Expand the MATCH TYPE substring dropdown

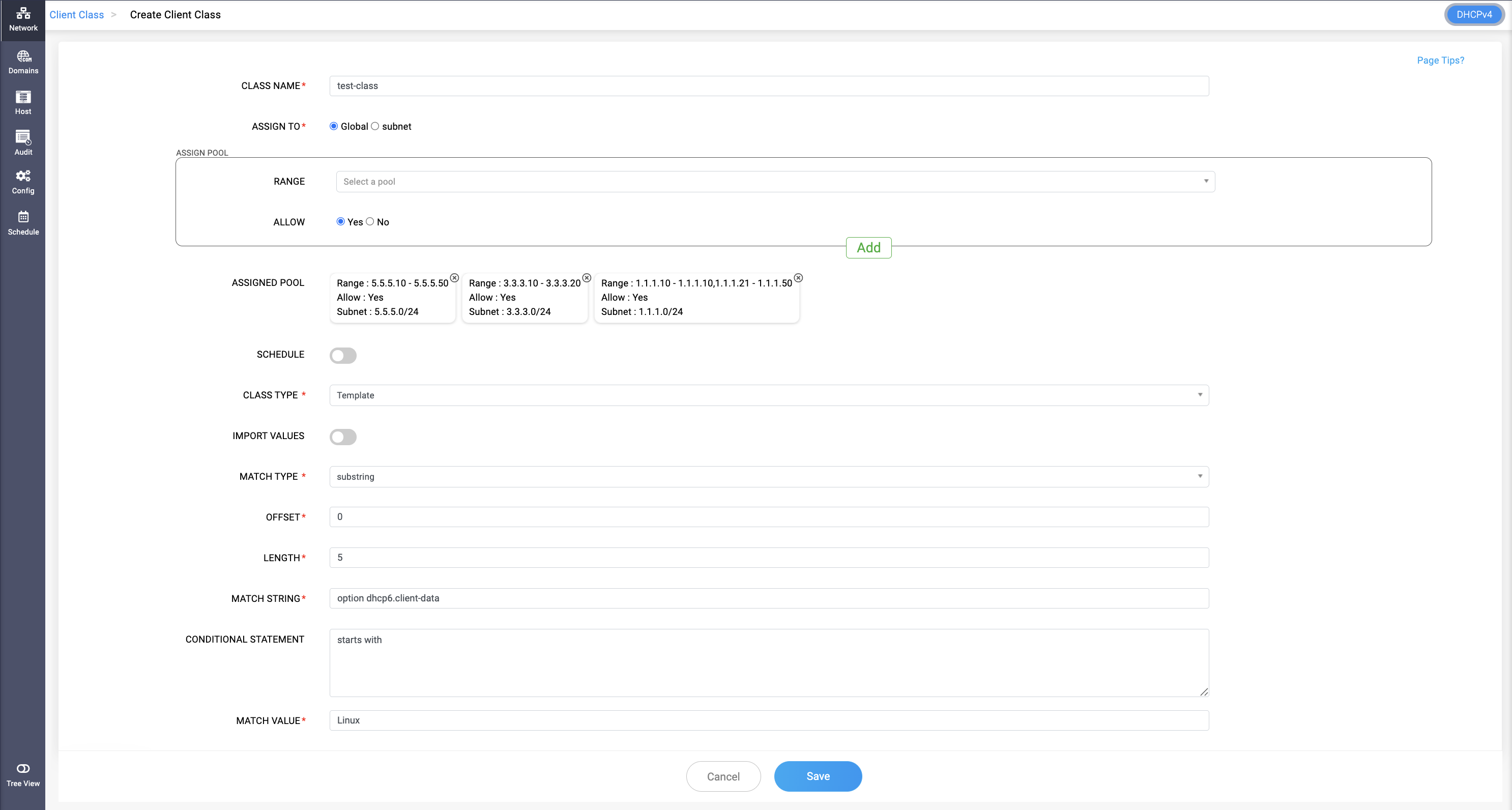769,476
